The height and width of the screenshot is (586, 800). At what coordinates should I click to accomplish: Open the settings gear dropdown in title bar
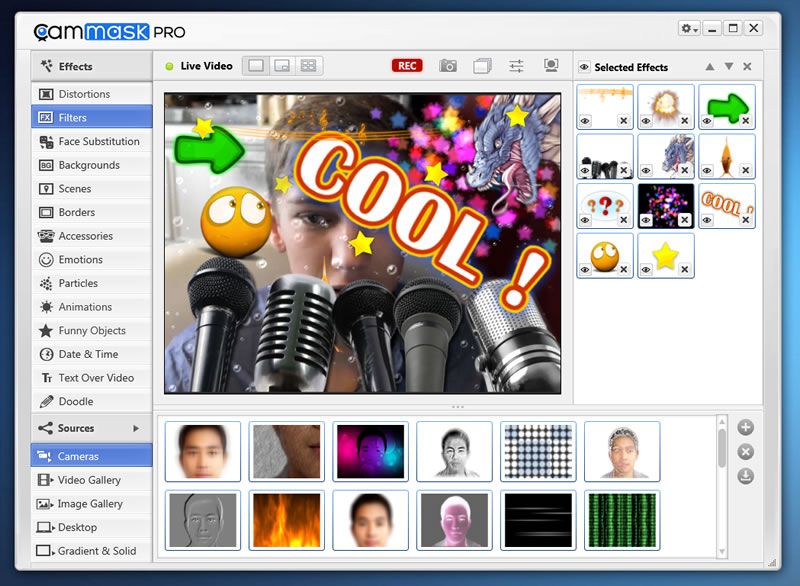pyautogui.click(x=689, y=29)
